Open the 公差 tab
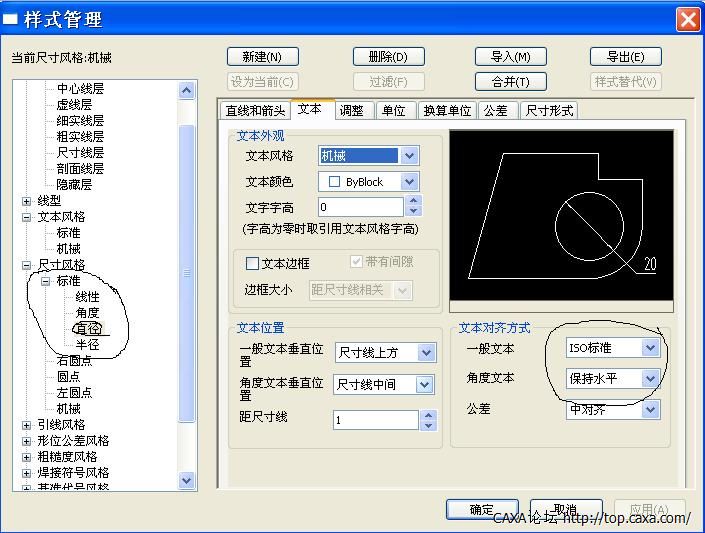 (x=496, y=111)
